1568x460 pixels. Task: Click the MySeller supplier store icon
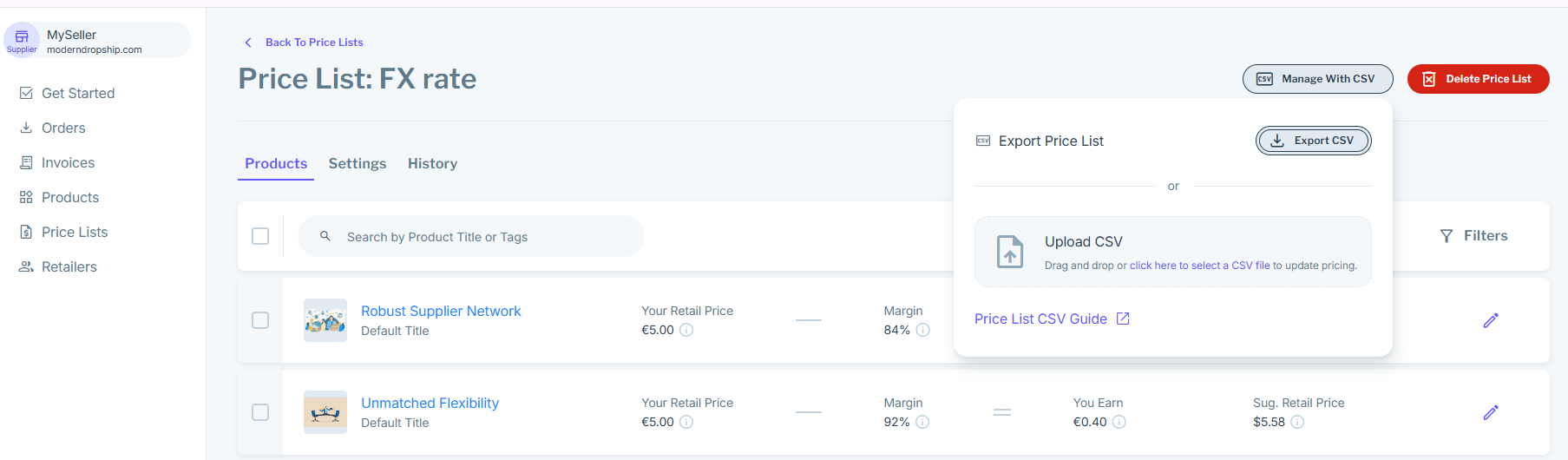click(x=22, y=36)
